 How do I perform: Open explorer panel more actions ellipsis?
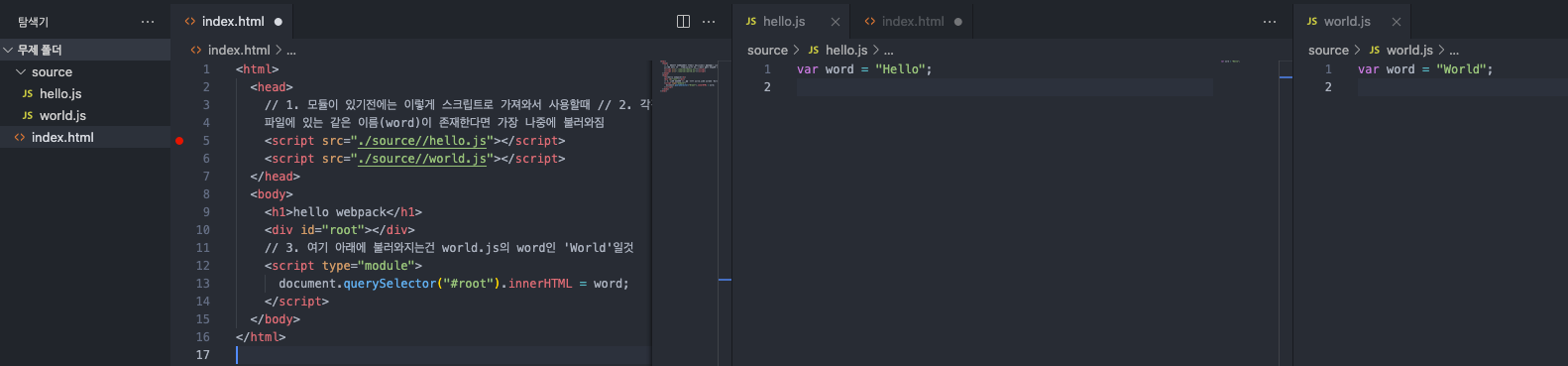coord(148,21)
